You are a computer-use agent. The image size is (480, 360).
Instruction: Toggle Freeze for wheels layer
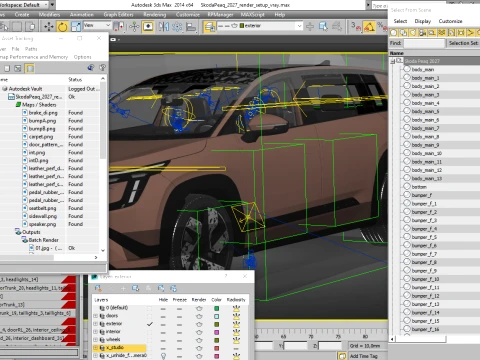click(x=179, y=340)
